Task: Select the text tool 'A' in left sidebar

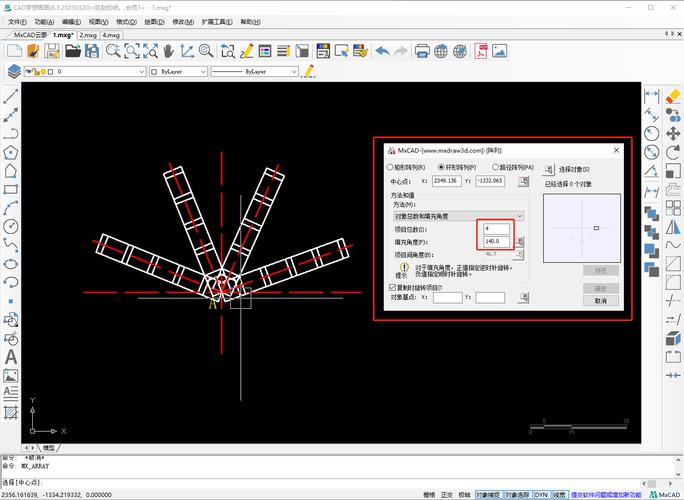Action: point(11,357)
